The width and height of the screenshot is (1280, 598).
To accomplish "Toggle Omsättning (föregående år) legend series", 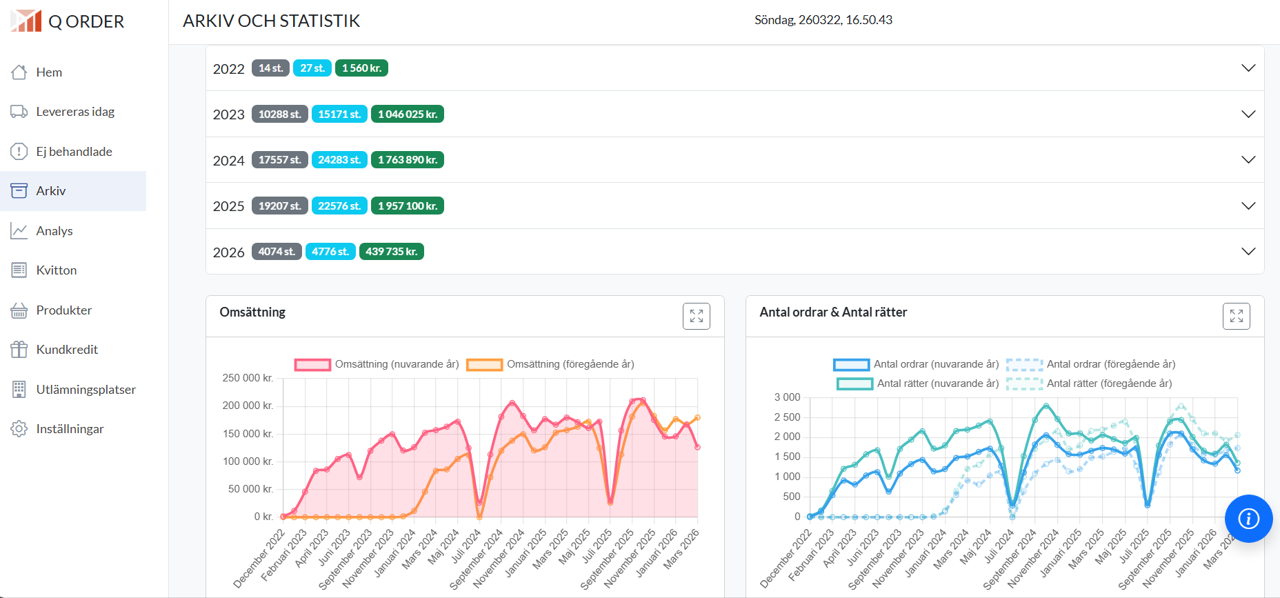I will tap(550, 364).
